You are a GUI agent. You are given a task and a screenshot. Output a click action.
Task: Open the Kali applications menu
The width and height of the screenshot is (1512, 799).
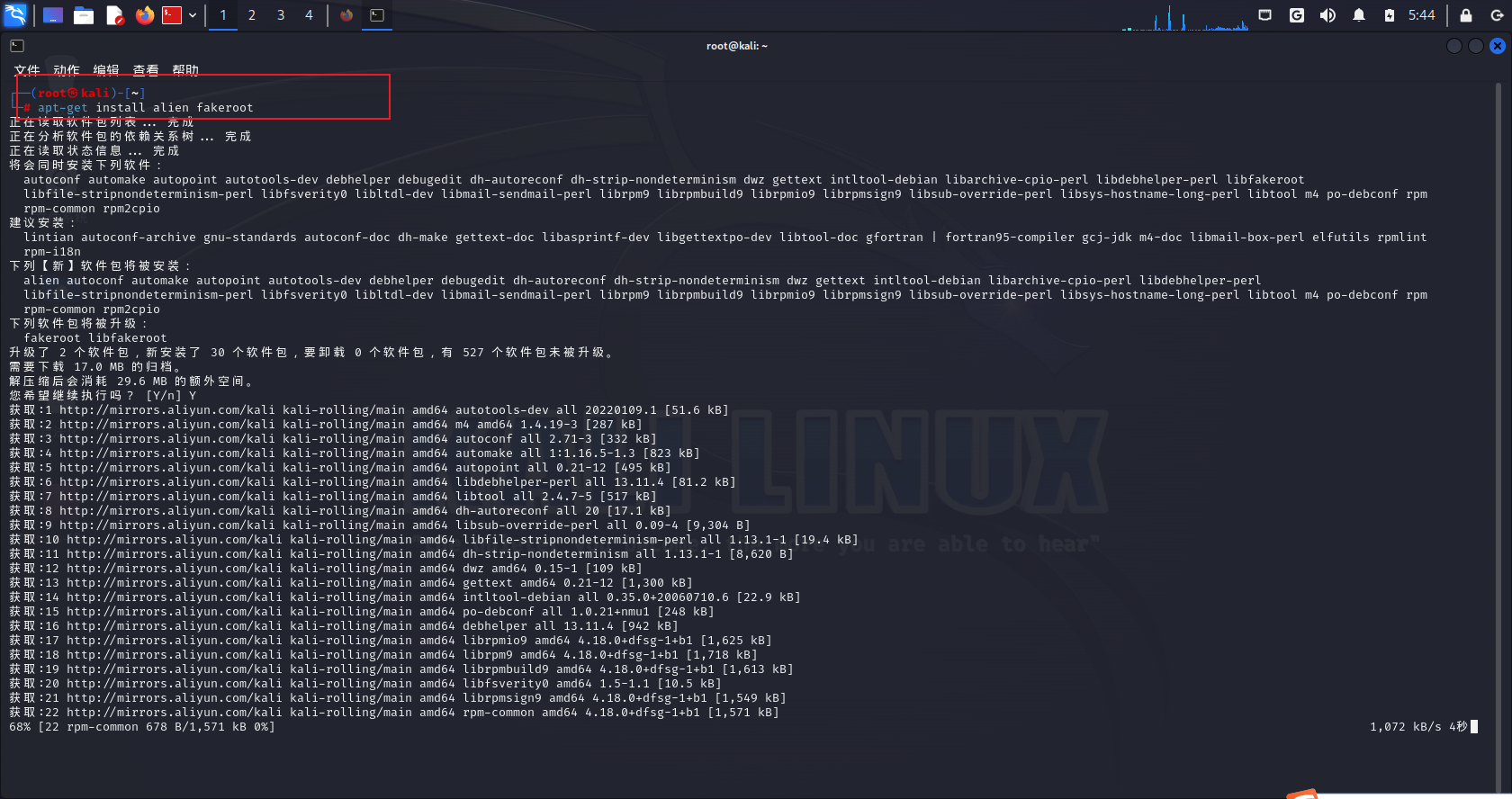click(15, 14)
